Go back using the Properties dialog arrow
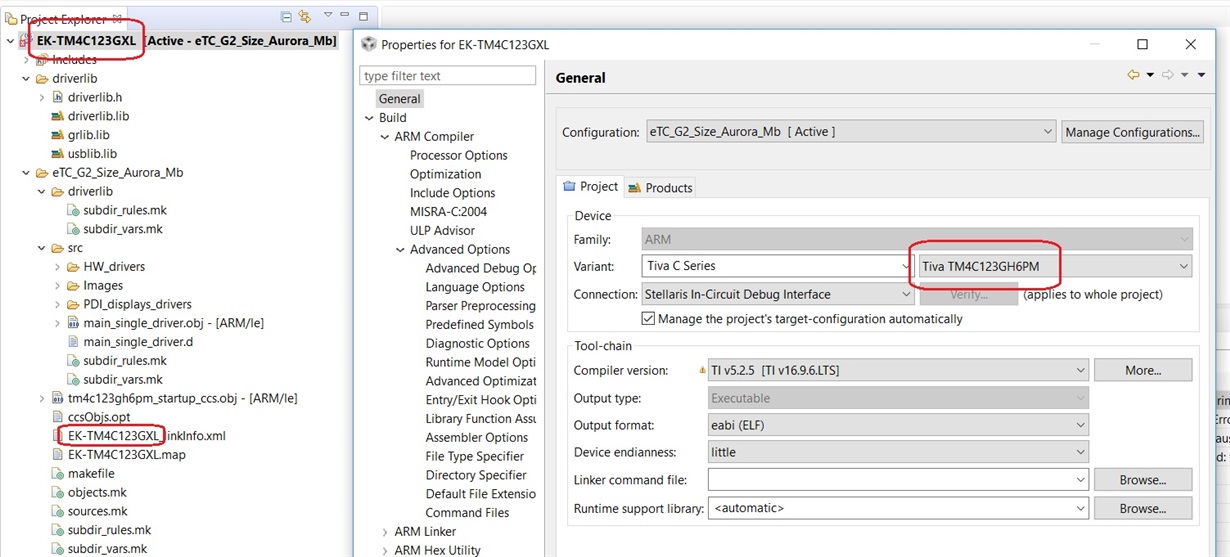This screenshot has width=1230, height=557. 1133,75
